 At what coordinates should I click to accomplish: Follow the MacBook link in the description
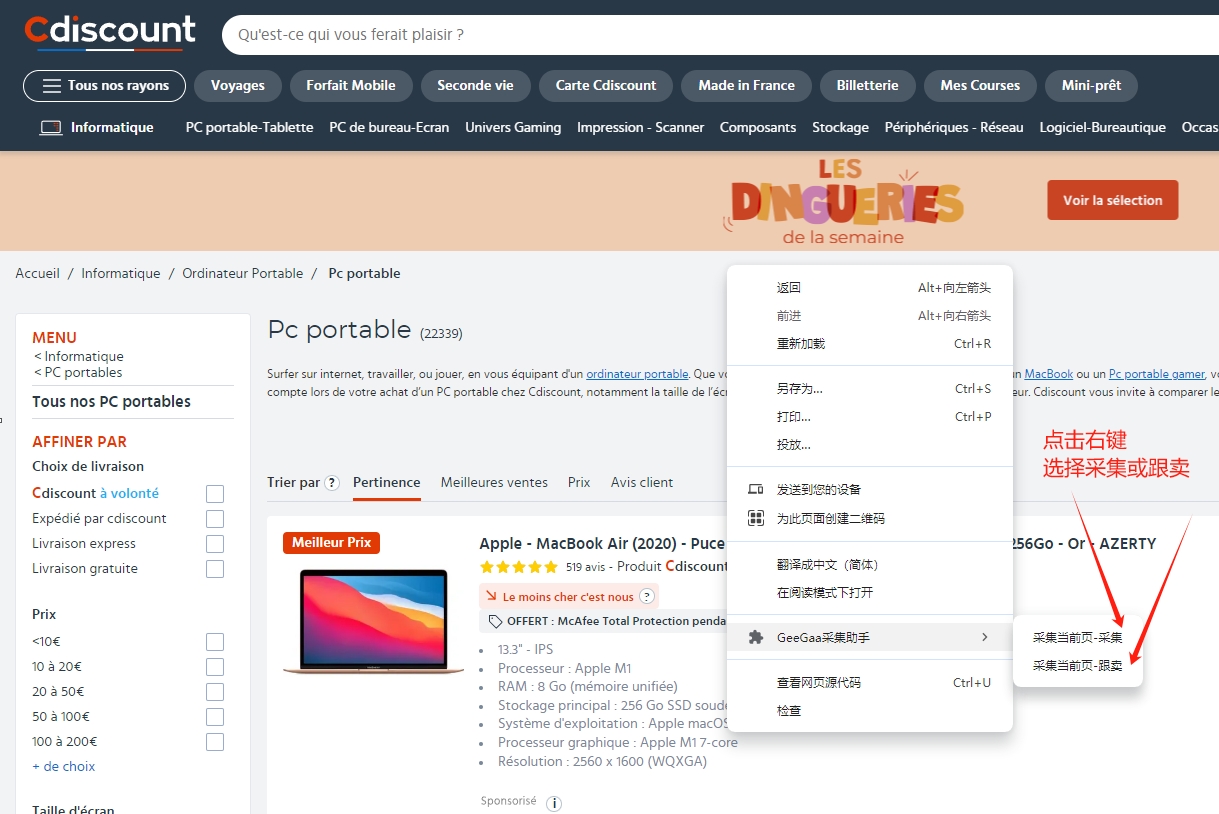(x=1049, y=374)
